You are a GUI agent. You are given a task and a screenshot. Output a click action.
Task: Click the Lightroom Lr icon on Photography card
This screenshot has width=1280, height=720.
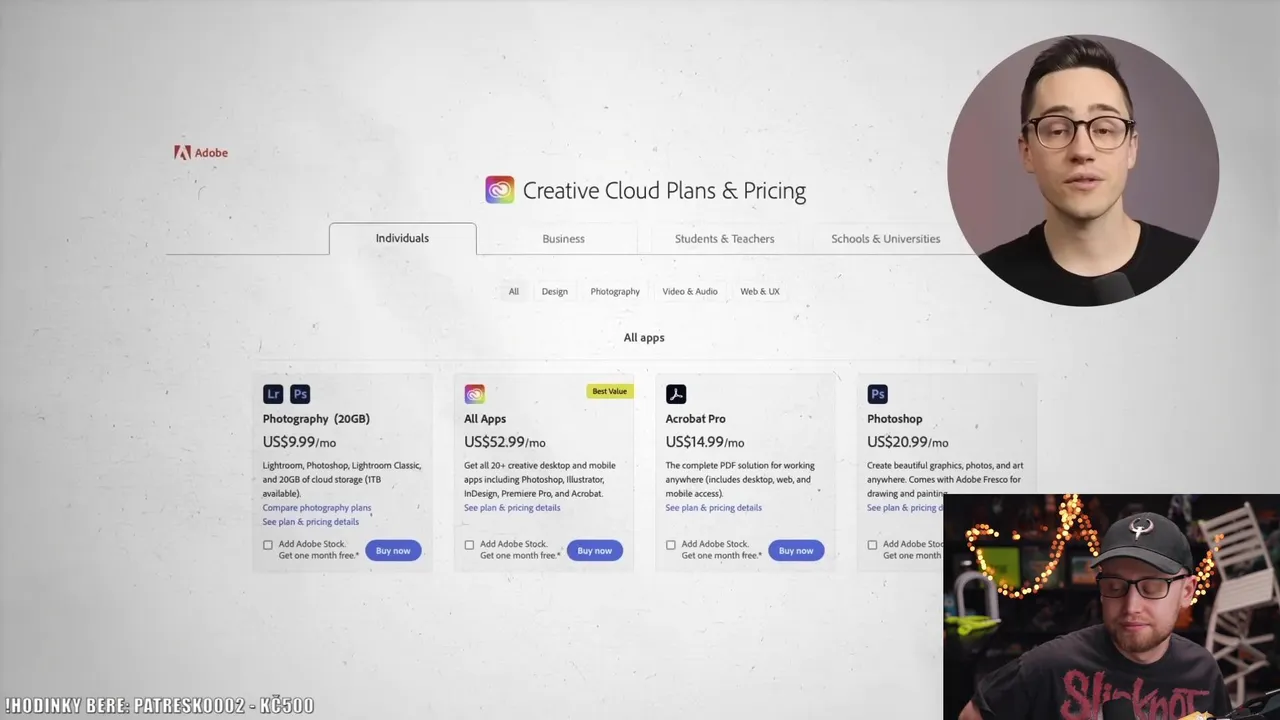tap(273, 394)
